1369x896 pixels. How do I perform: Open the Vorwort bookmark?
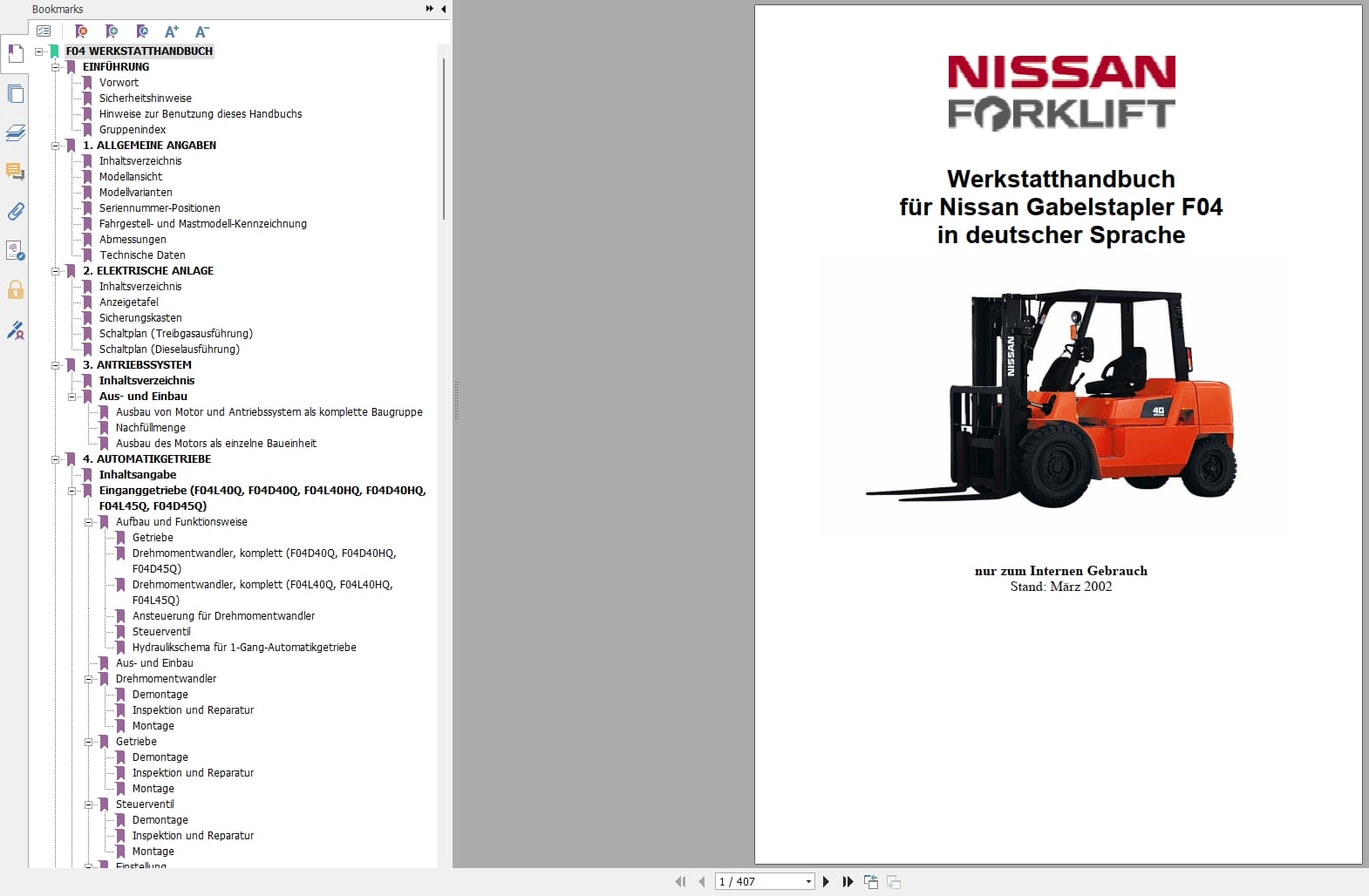[119, 83]
